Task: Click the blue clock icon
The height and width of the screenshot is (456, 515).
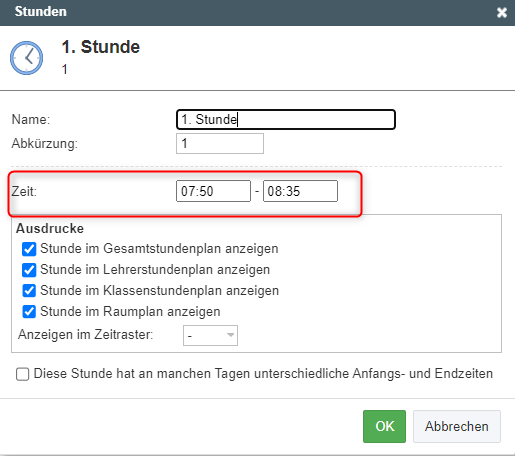Action: pyautogui.click(x=26, y=58)
